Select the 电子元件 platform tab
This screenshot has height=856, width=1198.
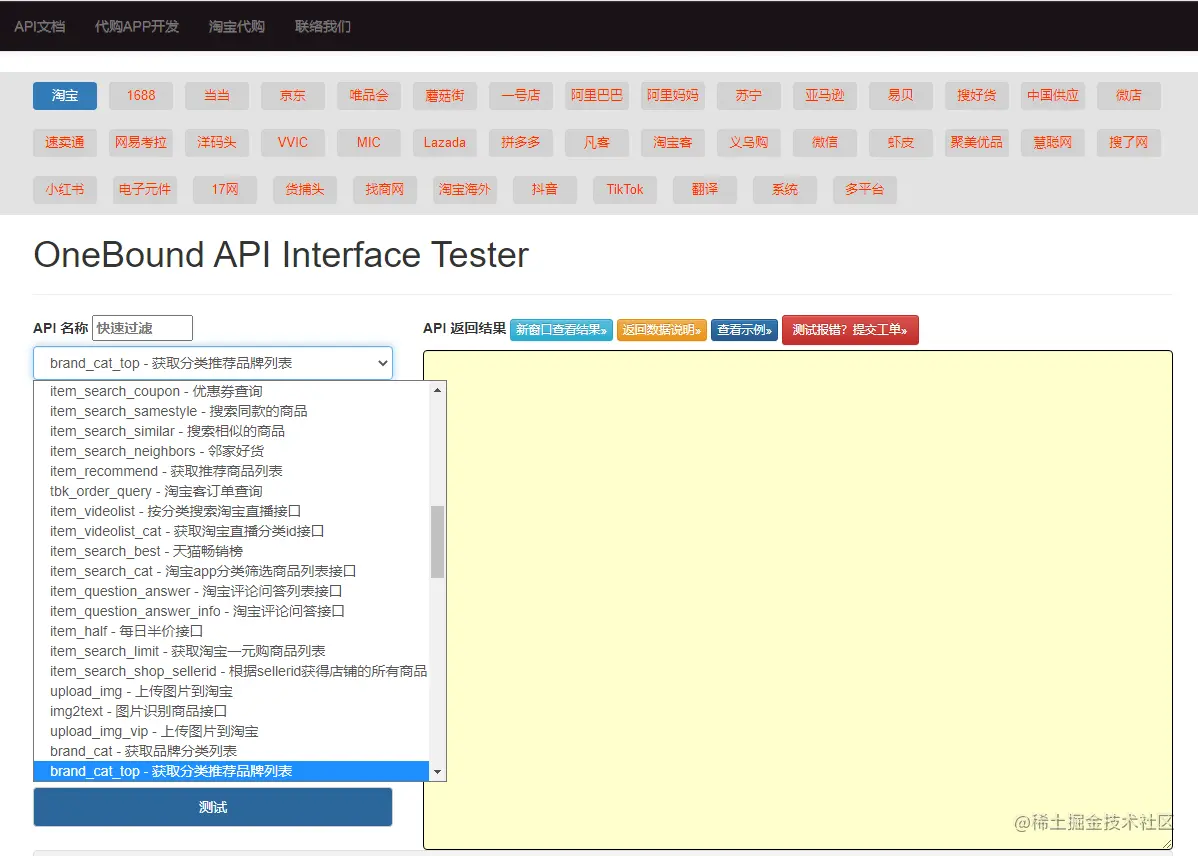coord(145,190)
